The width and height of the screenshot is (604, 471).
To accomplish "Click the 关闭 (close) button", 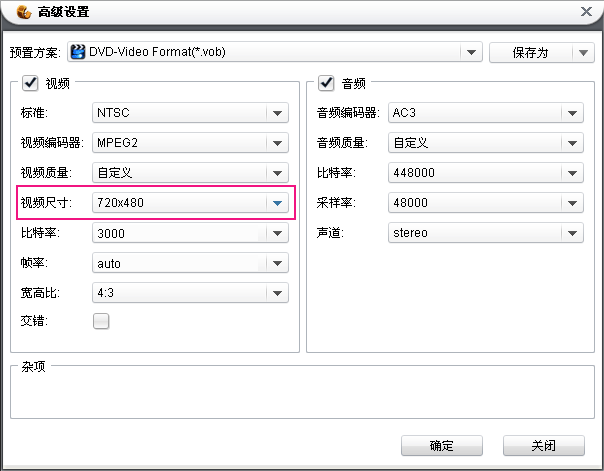I will point(543,446).
